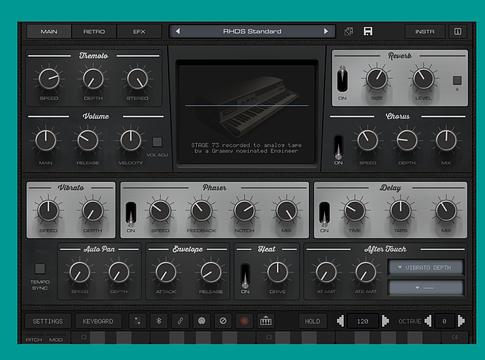485x360 pixels.
Task: Increase tempo with right arrow beside 120
Action: pyautogui.click(x=385, y=321)
